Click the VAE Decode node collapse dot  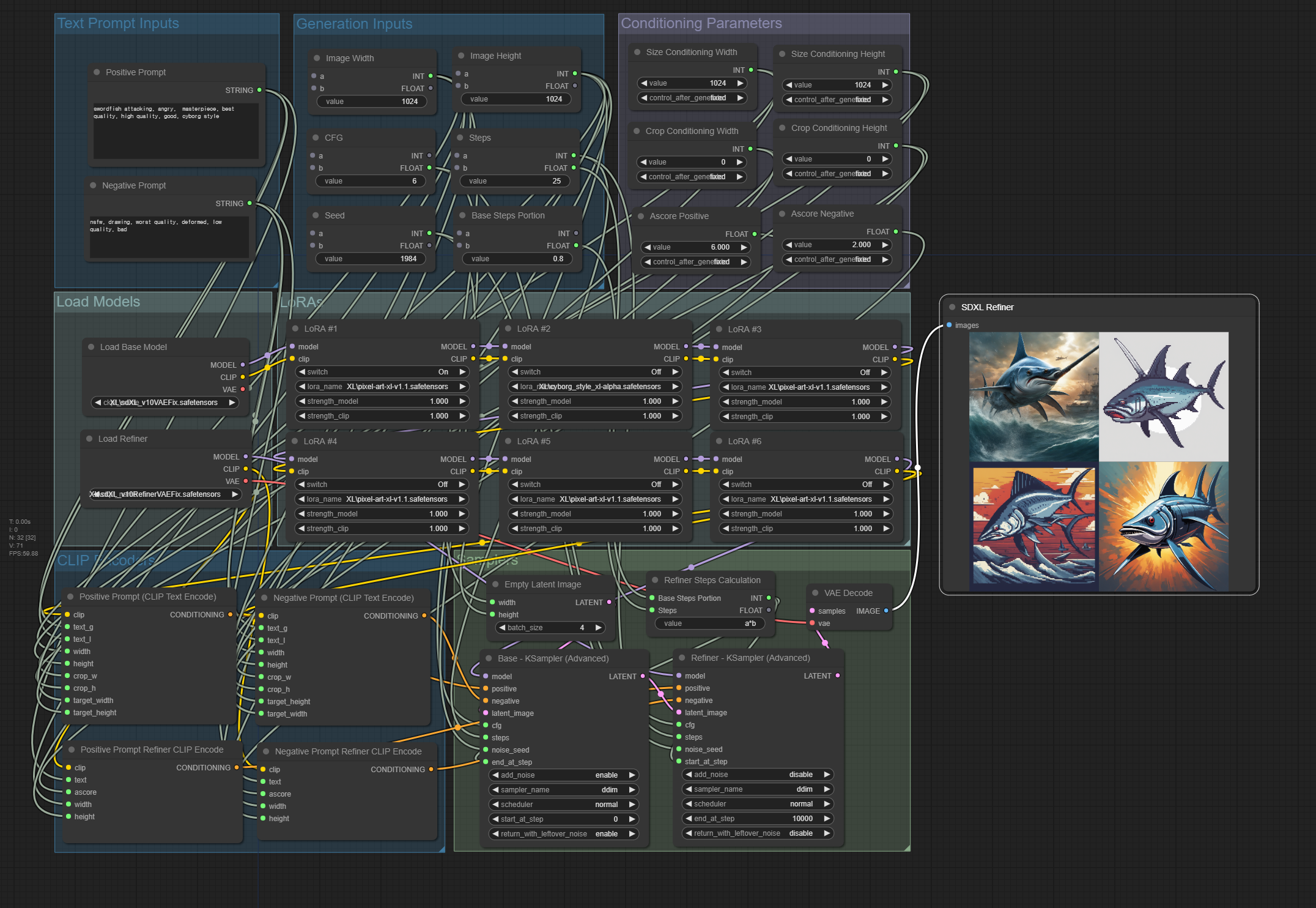coord(815,593)
